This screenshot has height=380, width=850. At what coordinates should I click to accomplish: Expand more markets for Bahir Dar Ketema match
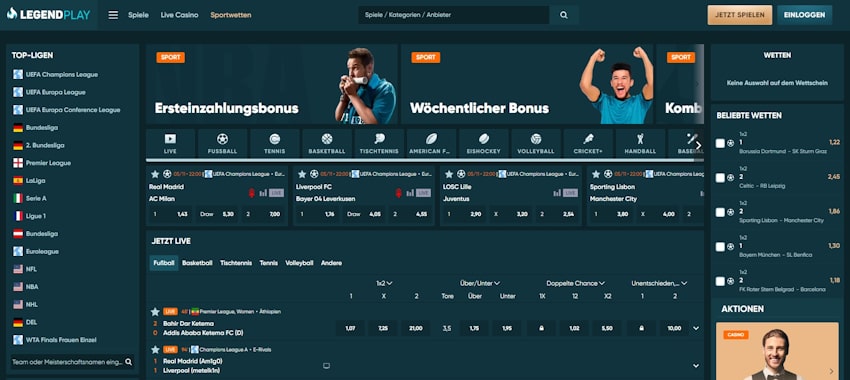pos(696,329)
